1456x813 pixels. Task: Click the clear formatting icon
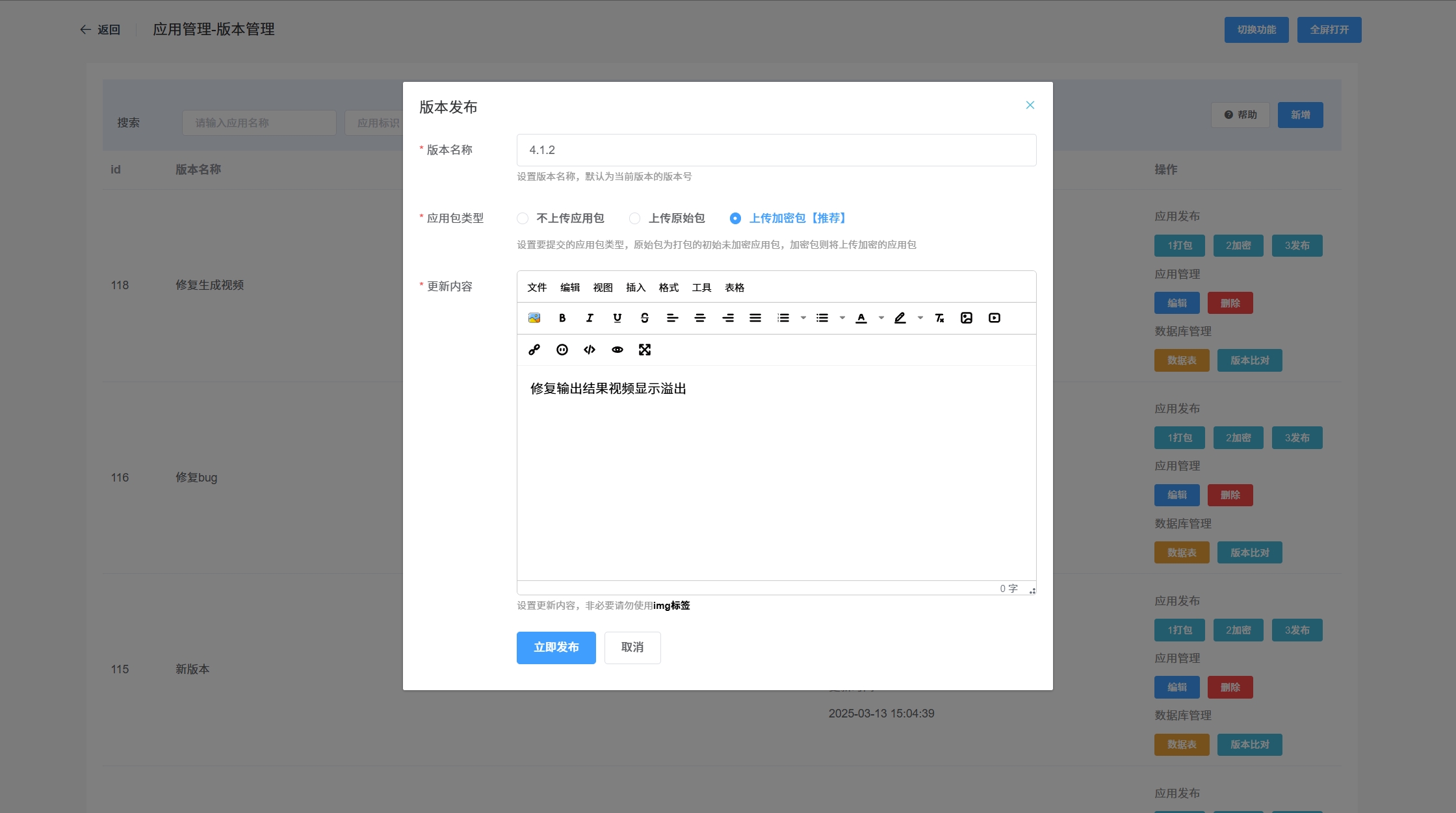click(939, 318)
